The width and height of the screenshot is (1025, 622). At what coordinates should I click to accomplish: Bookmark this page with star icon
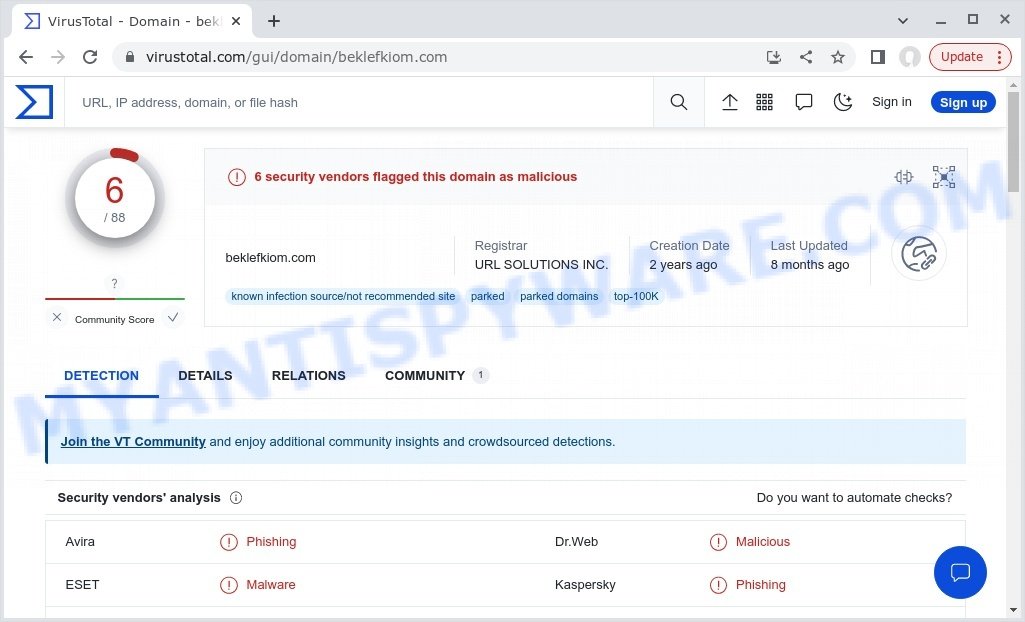(838, 57)
